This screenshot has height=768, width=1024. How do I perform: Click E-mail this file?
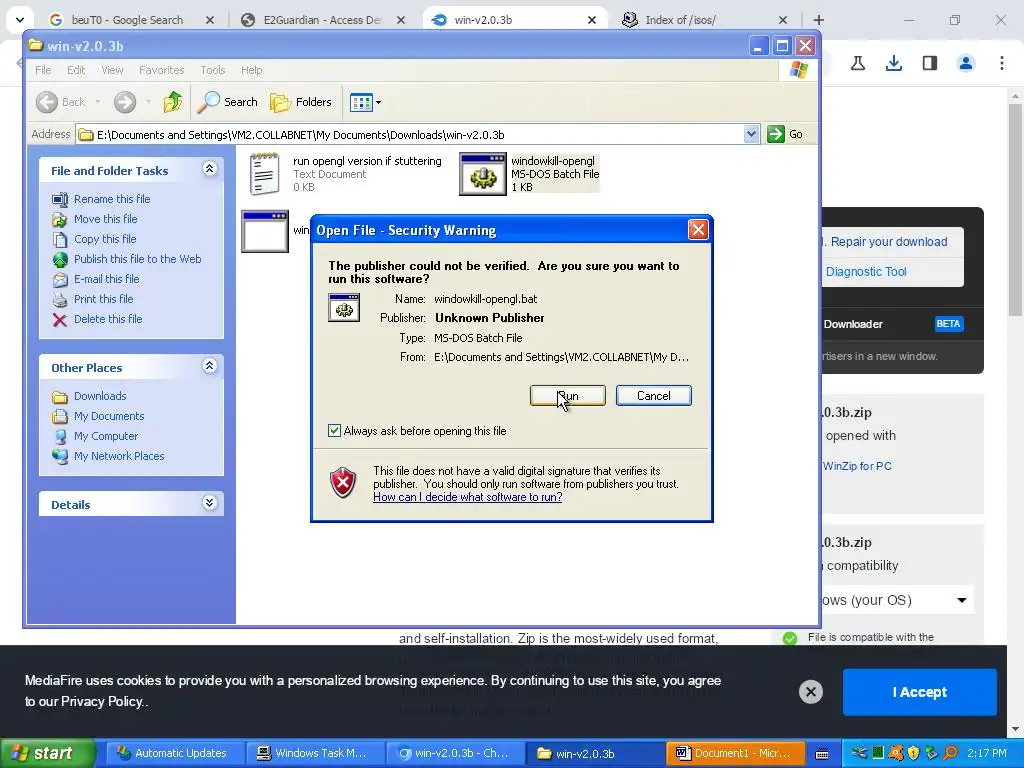[106, 279]
